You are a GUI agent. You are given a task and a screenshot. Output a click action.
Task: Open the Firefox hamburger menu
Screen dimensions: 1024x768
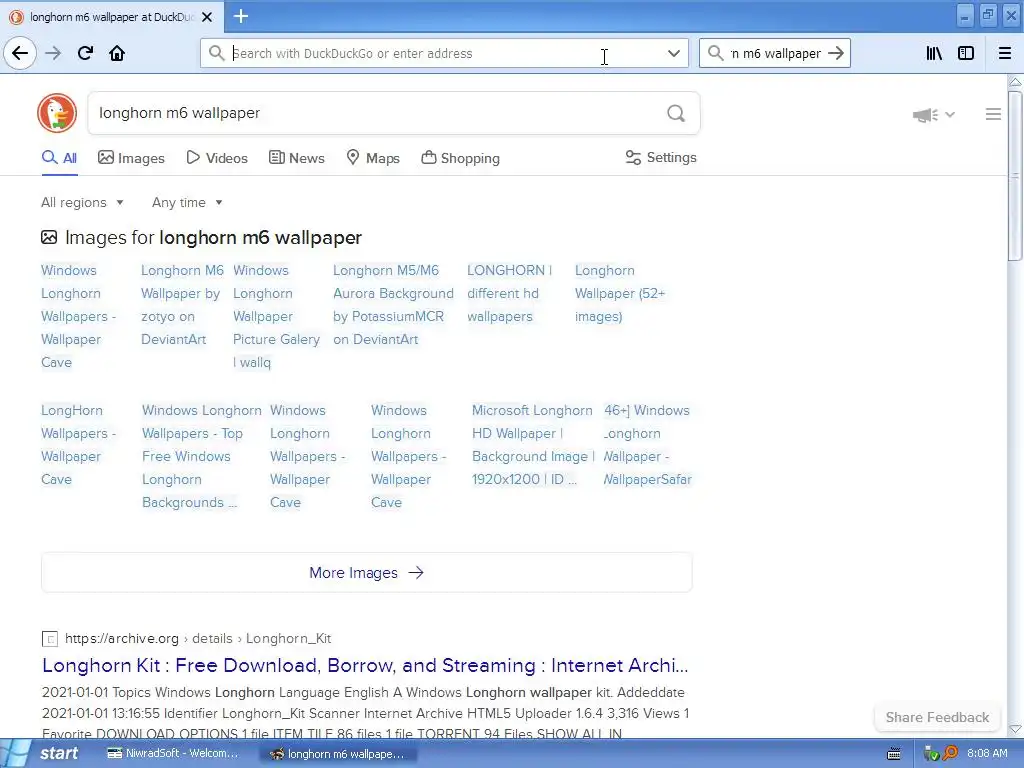click(1005, 53)
